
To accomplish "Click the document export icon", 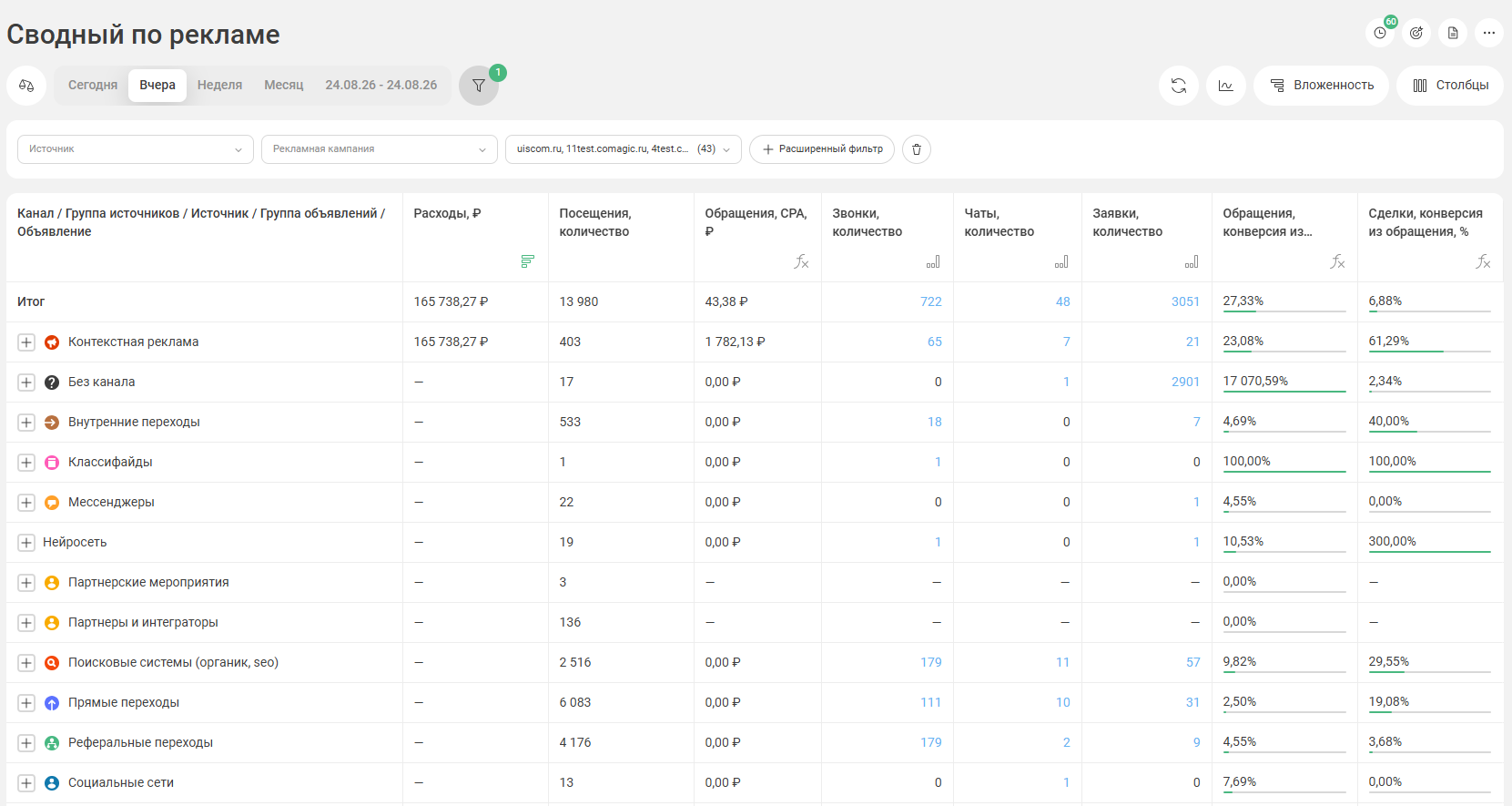I will (1453, 33).
